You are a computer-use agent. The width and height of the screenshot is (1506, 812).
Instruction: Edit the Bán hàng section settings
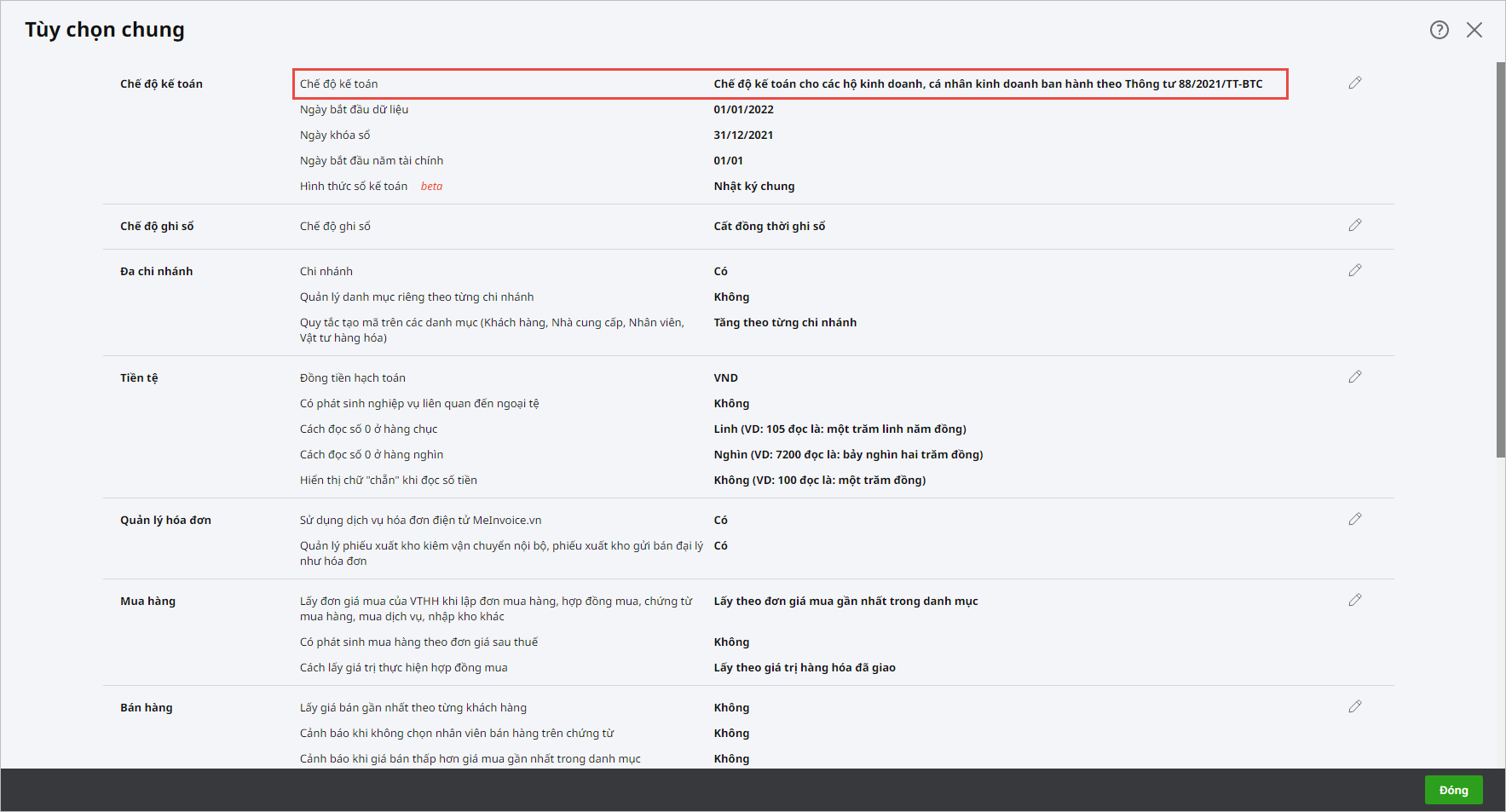1354,706
